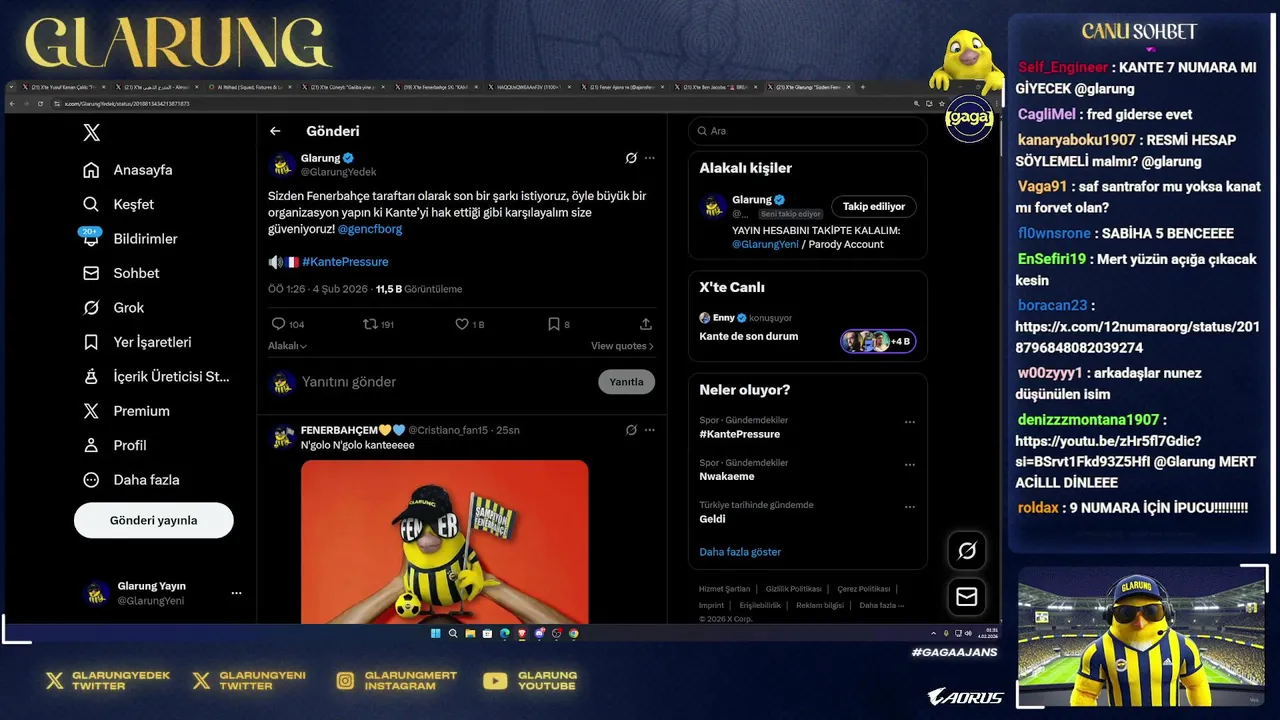Viewport: 1280px width, 720px height.
Task: Open Windows Start menu
Action: 436,633
